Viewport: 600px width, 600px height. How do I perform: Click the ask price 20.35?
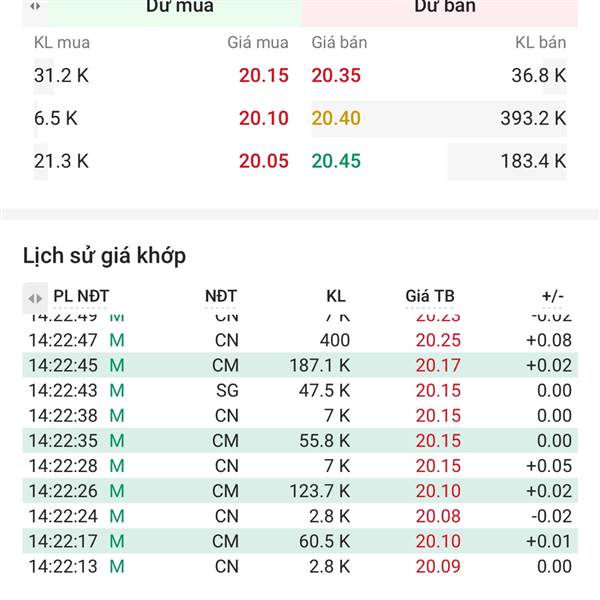336,75
